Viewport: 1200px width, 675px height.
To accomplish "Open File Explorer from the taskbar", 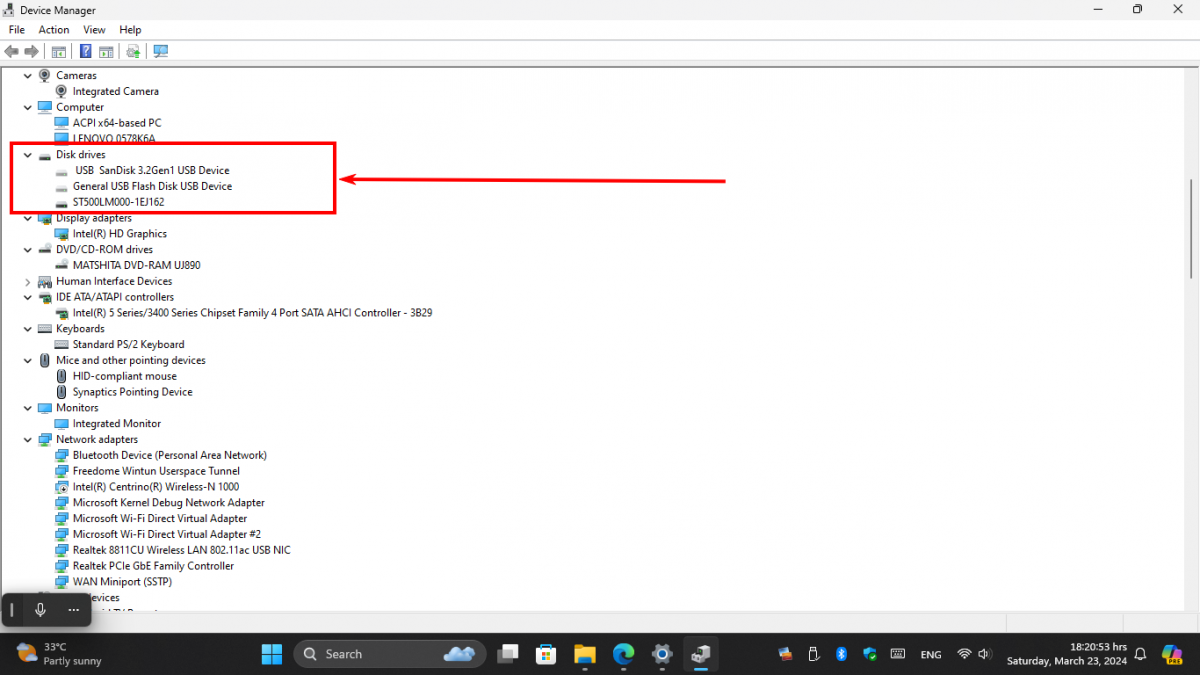I will coord(585,654).
